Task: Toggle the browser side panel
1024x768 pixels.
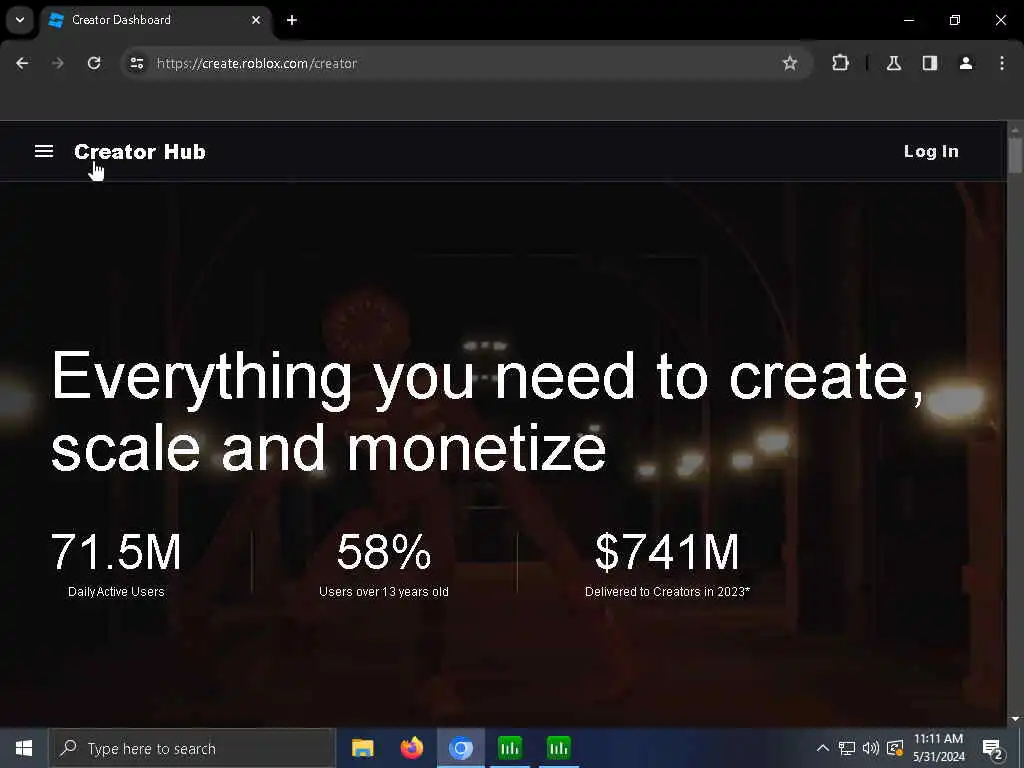Action: tap(930, 63)
